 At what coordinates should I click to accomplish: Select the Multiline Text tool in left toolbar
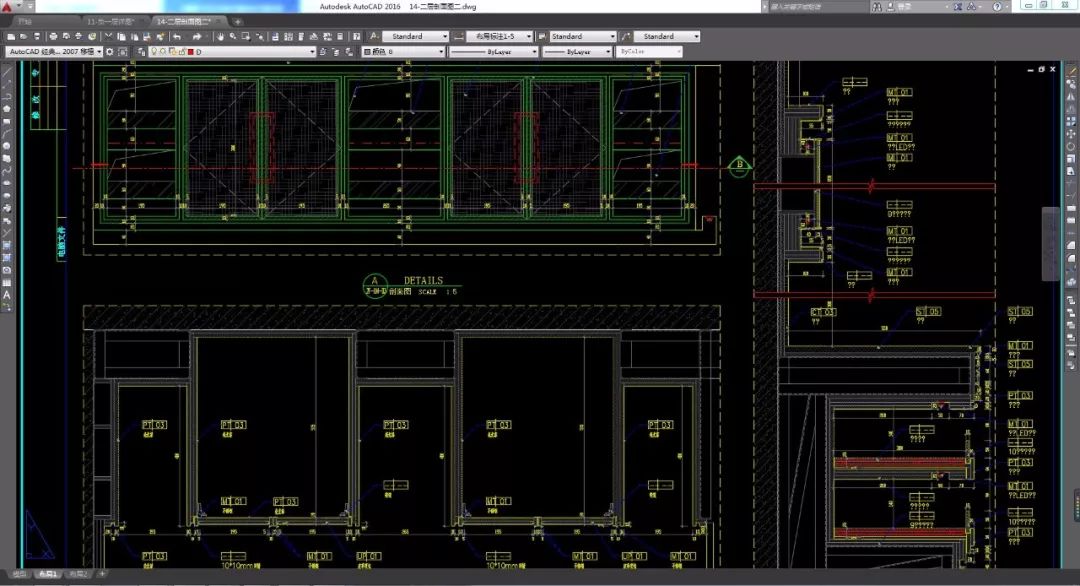point(7,296)
